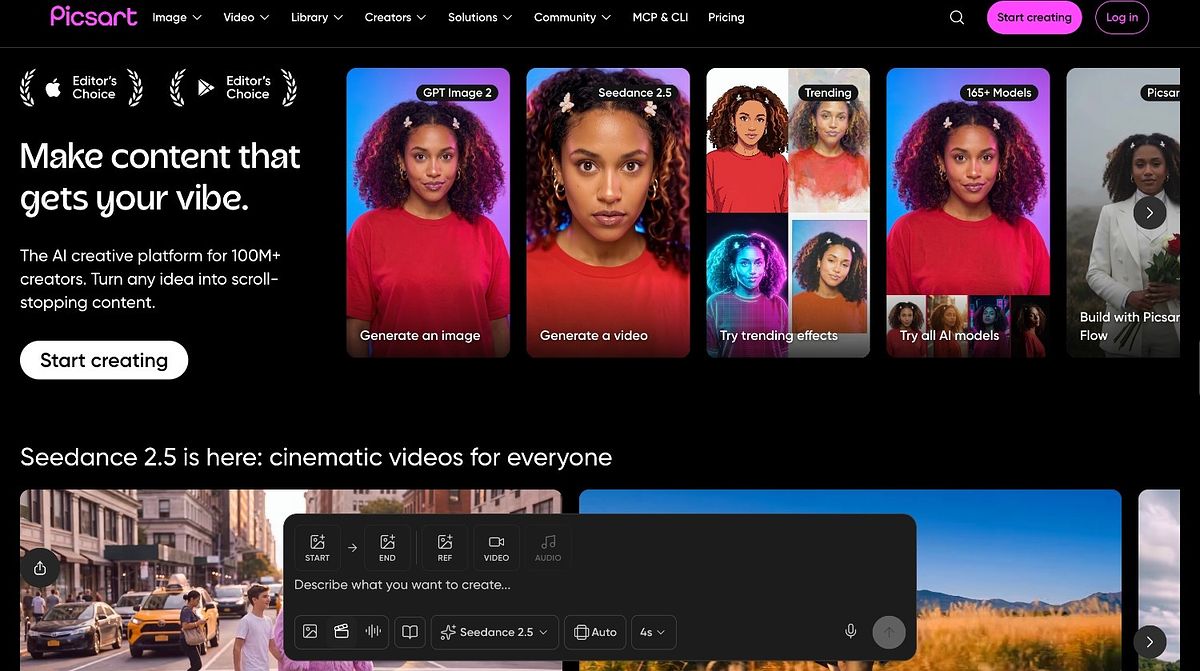Viewport: 1200px width, 671px height.
Task: Expand the Image menu
Action: [x=177, y=17]
